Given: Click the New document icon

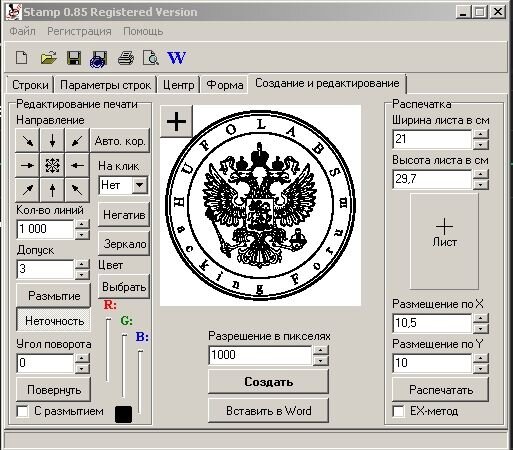Looking at the screenshot, I should pos(22,58).
